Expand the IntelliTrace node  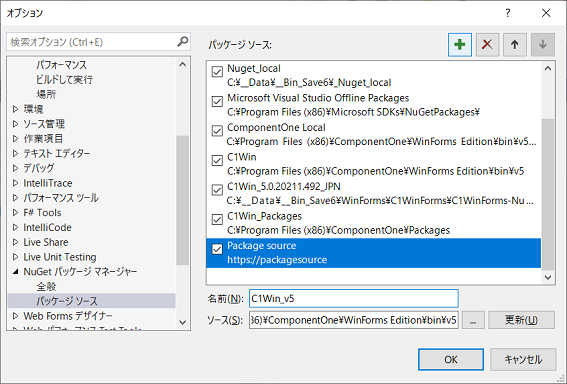click(x=16, y=183)
